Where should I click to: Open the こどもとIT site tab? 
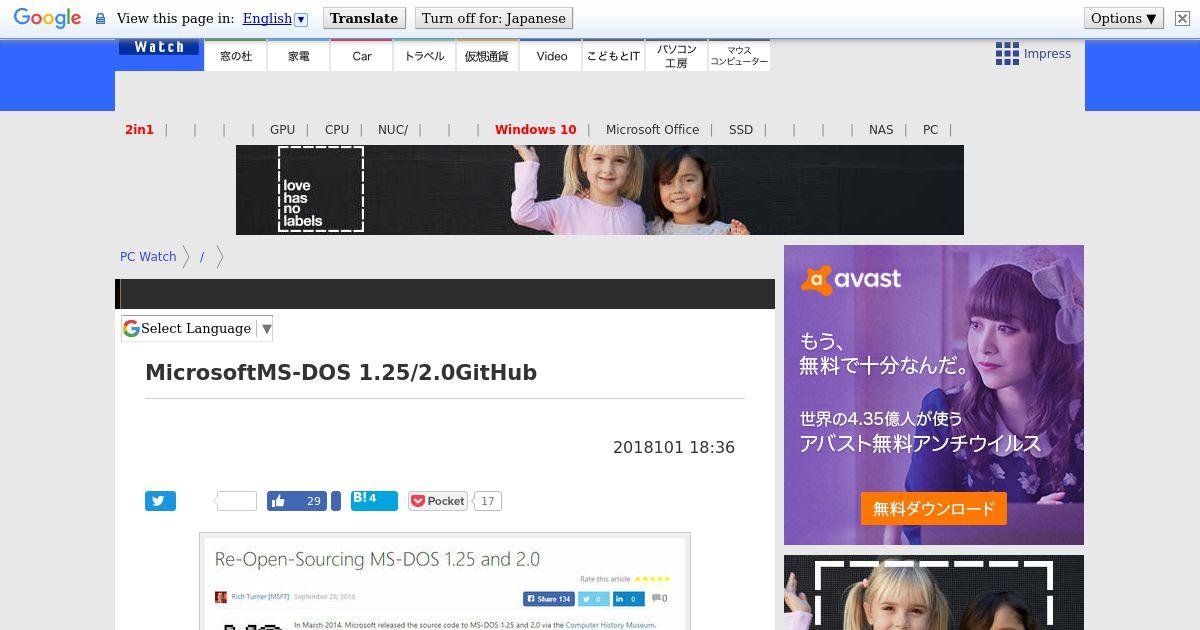coord(613,56)
